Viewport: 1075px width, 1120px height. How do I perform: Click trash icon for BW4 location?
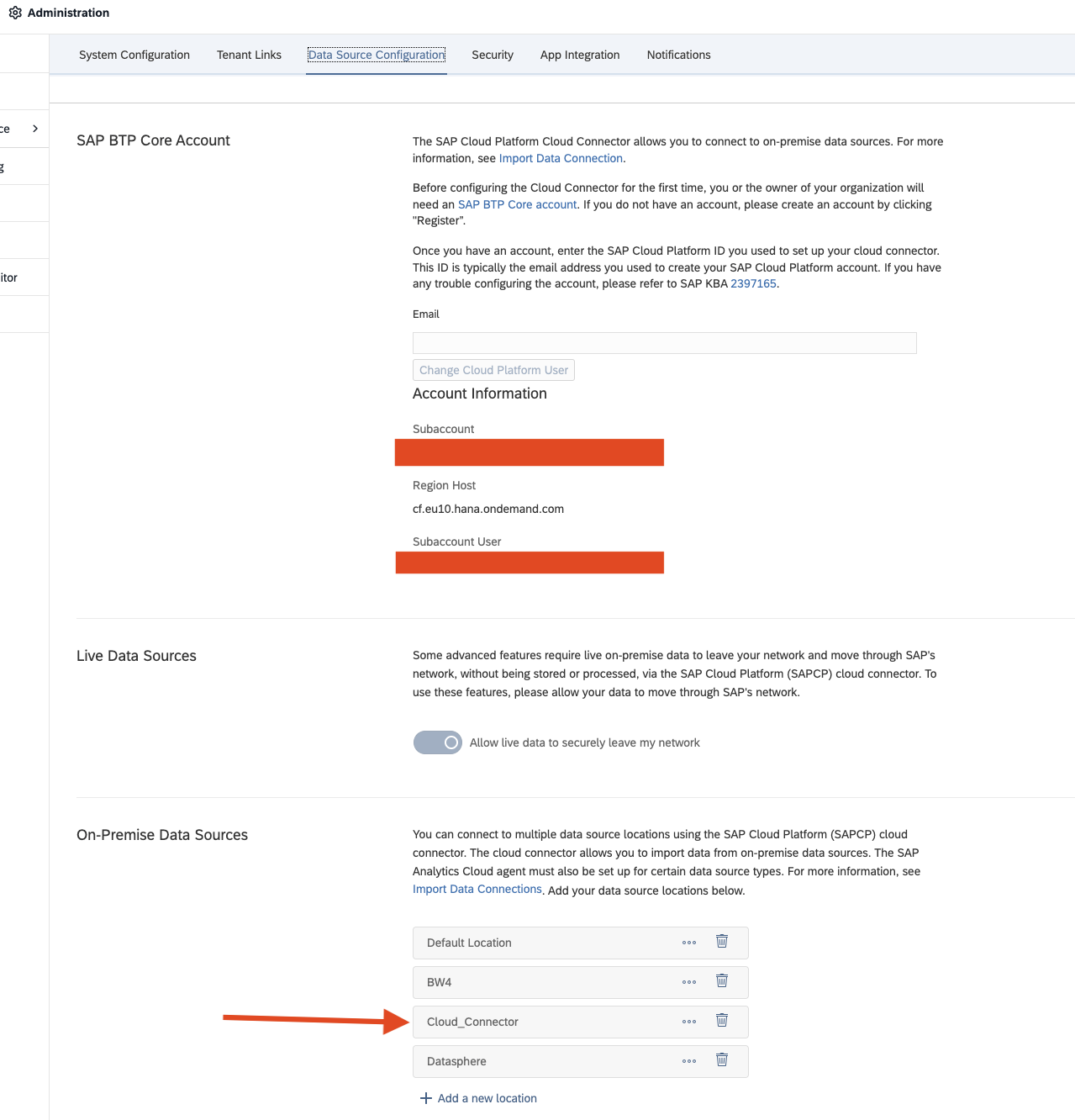(721, 981)
